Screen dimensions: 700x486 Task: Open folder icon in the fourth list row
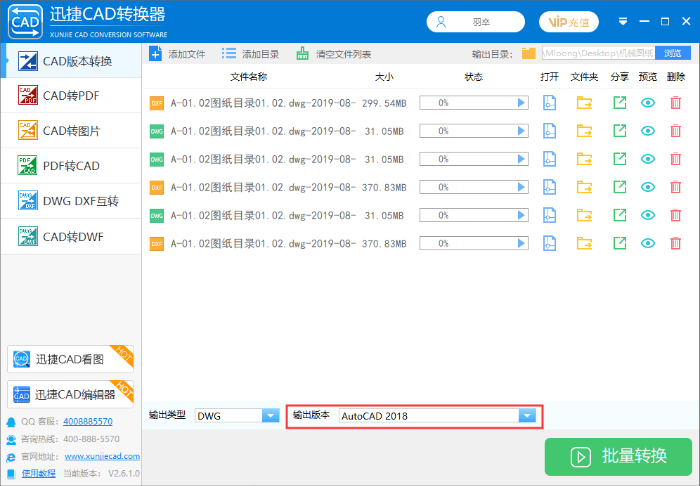pos(584,187)
